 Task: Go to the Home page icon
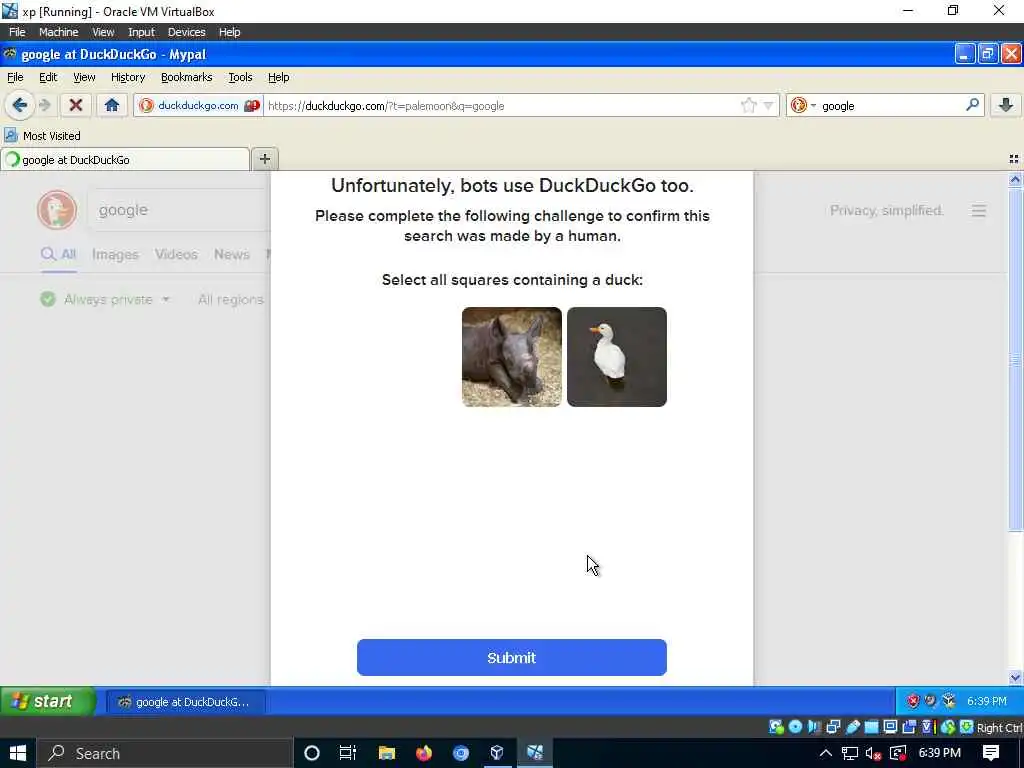point(112,105)
